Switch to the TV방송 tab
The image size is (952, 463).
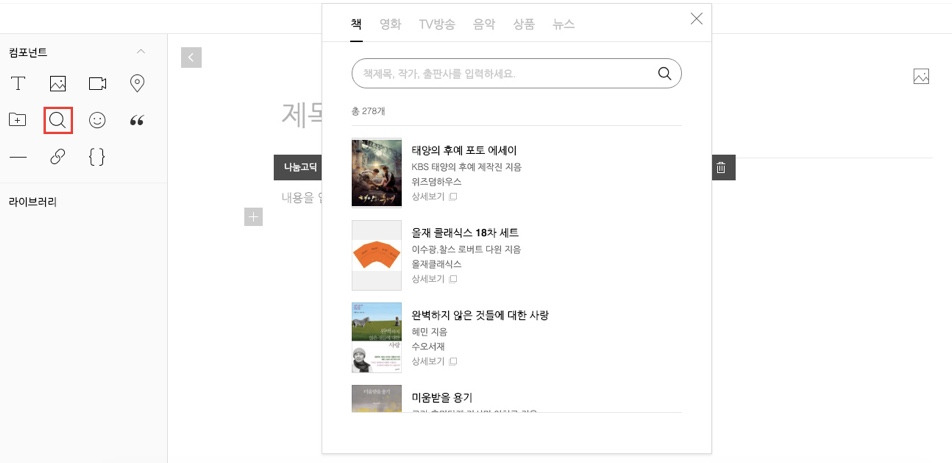(x=436, y=24)
